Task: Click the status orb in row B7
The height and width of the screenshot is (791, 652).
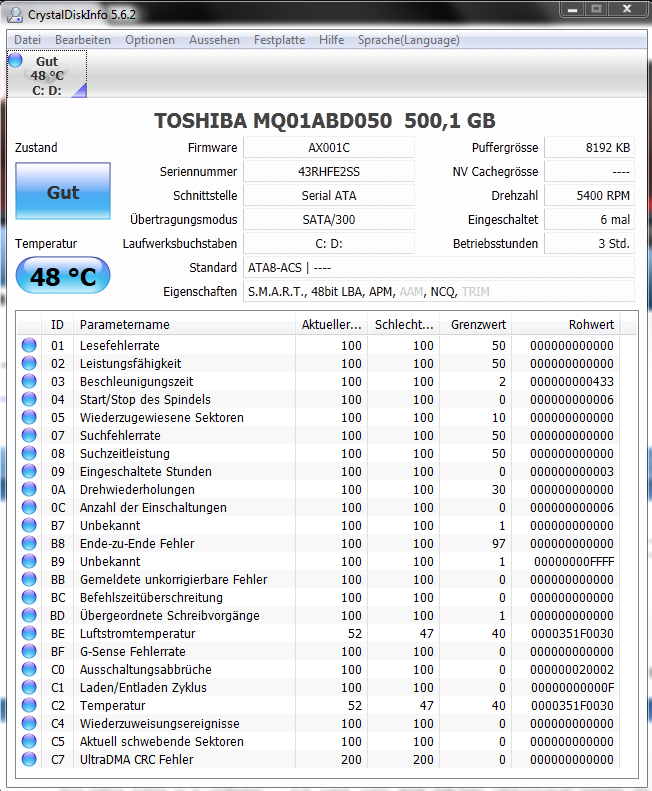Action: [x=29, y=525]
